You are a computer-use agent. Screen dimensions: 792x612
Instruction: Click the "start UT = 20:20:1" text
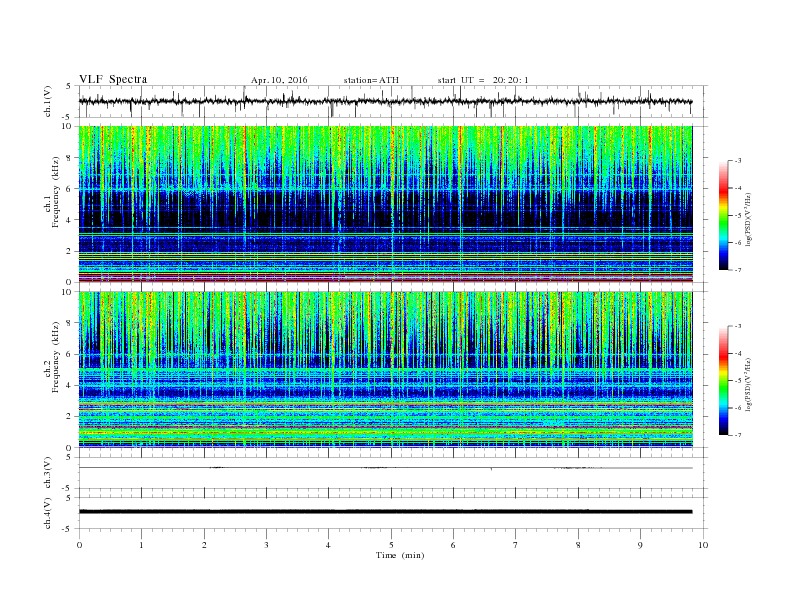click(x=483, y=80)
